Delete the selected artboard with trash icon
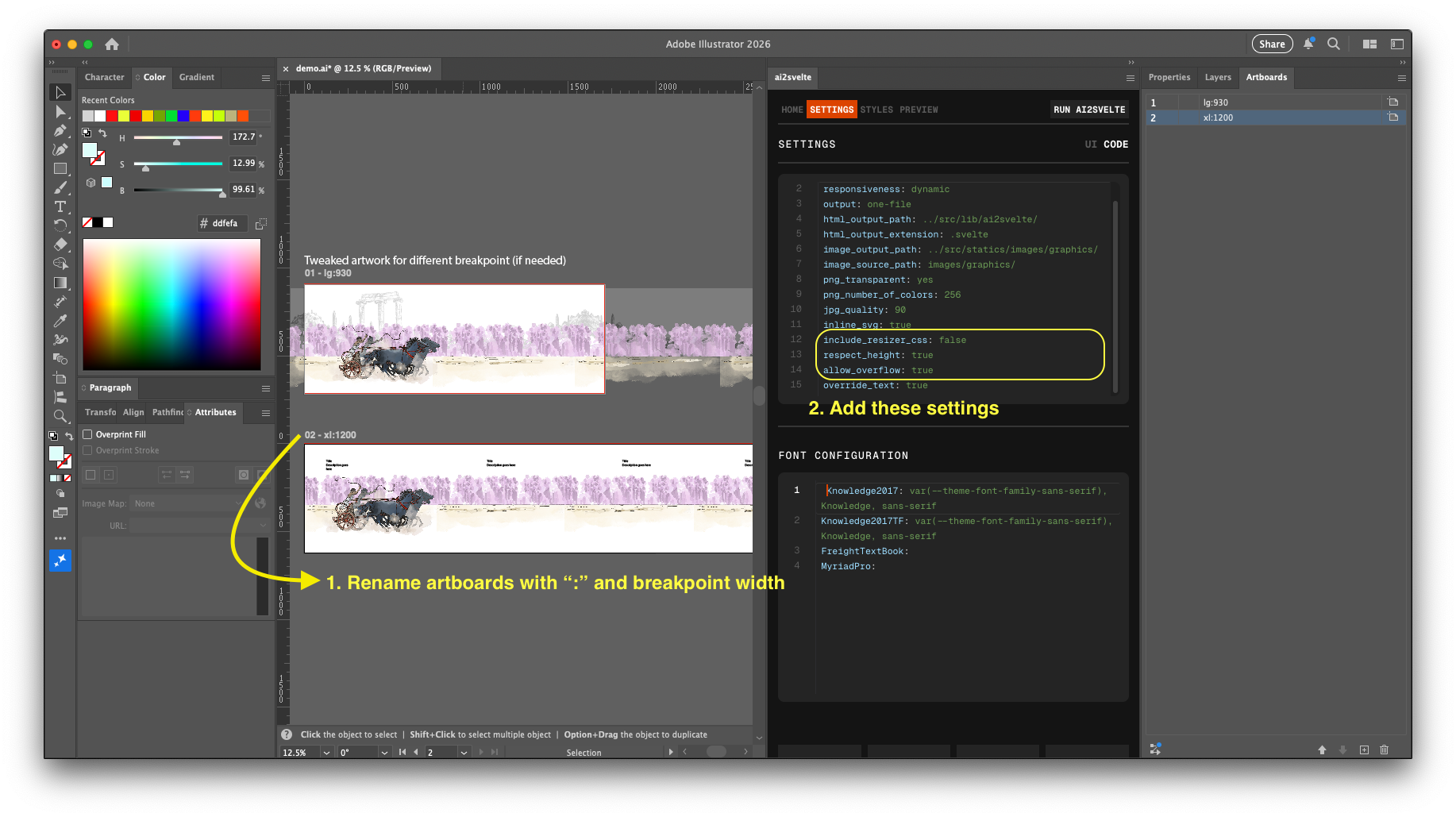Viewport: 1456px width, 817px height. point(1384,750)
